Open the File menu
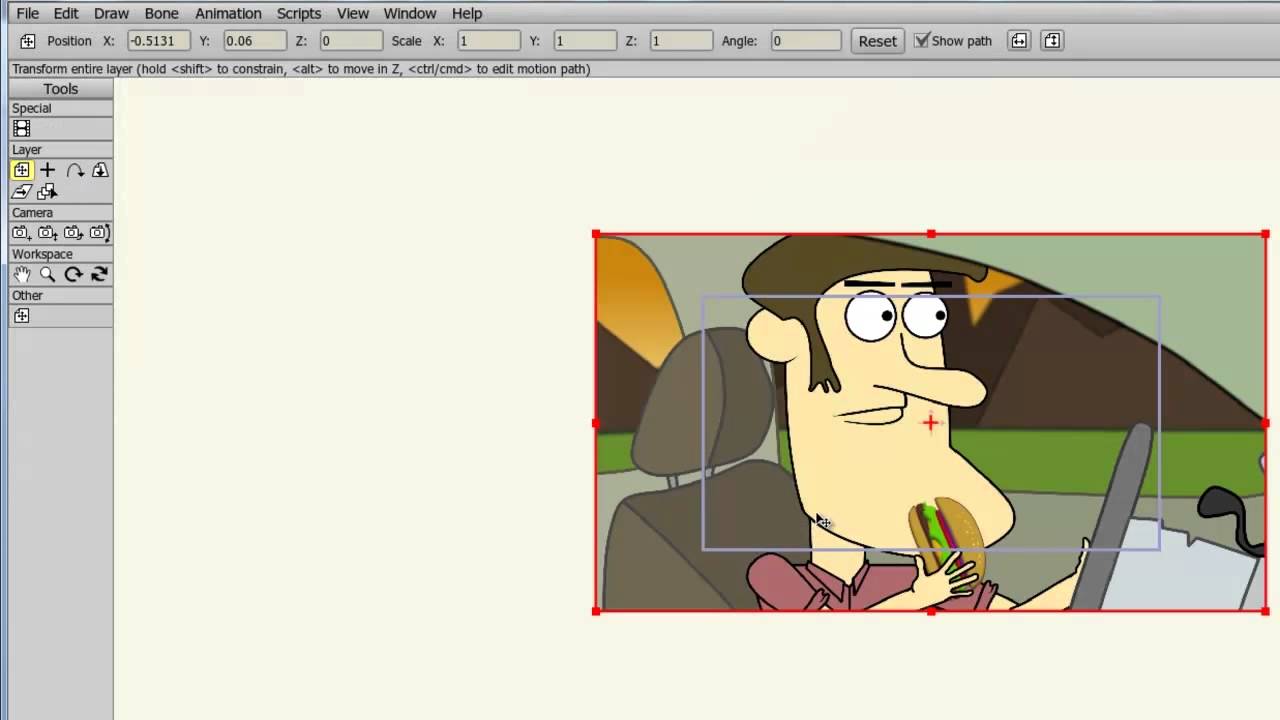The image size is (1280, 720). pyautogui.click(x=28, y=13)
